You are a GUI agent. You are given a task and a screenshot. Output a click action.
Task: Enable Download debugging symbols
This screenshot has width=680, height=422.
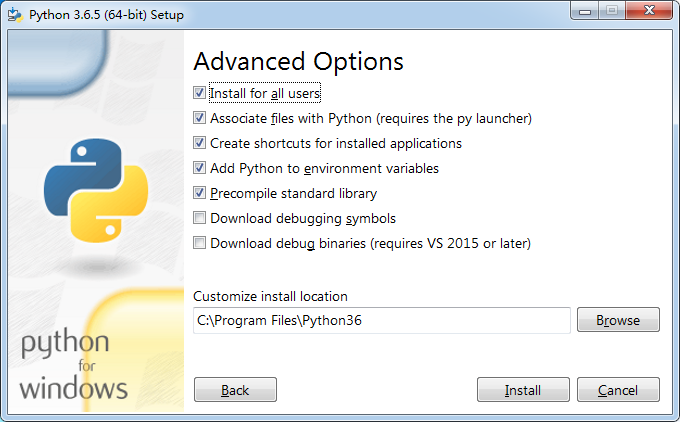coord(200,218)
